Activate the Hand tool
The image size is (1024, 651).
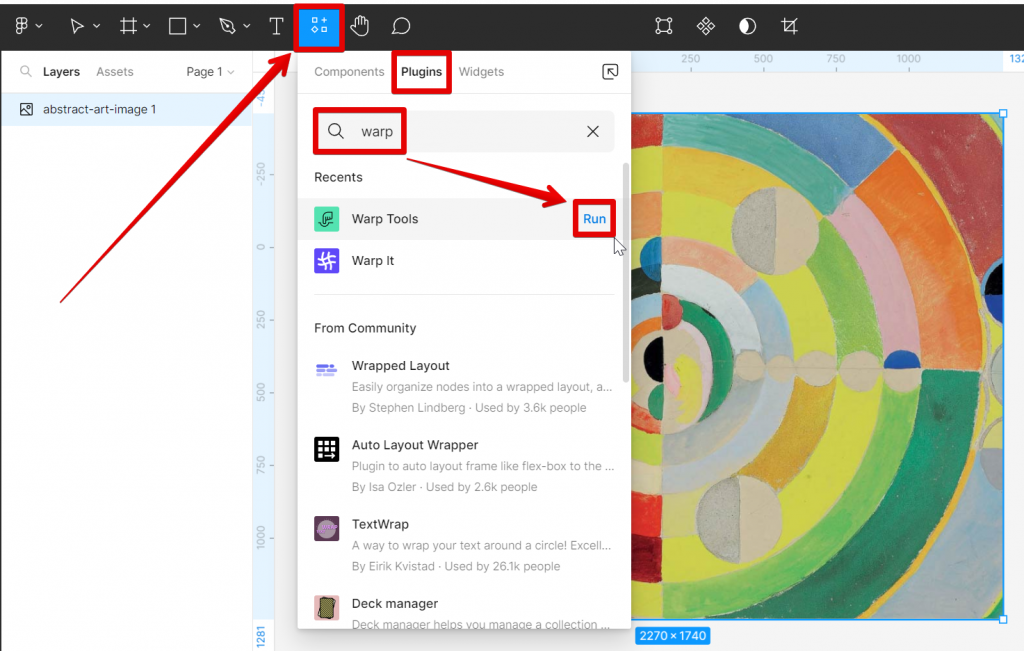pyautogui.click(x=360, y=26)
